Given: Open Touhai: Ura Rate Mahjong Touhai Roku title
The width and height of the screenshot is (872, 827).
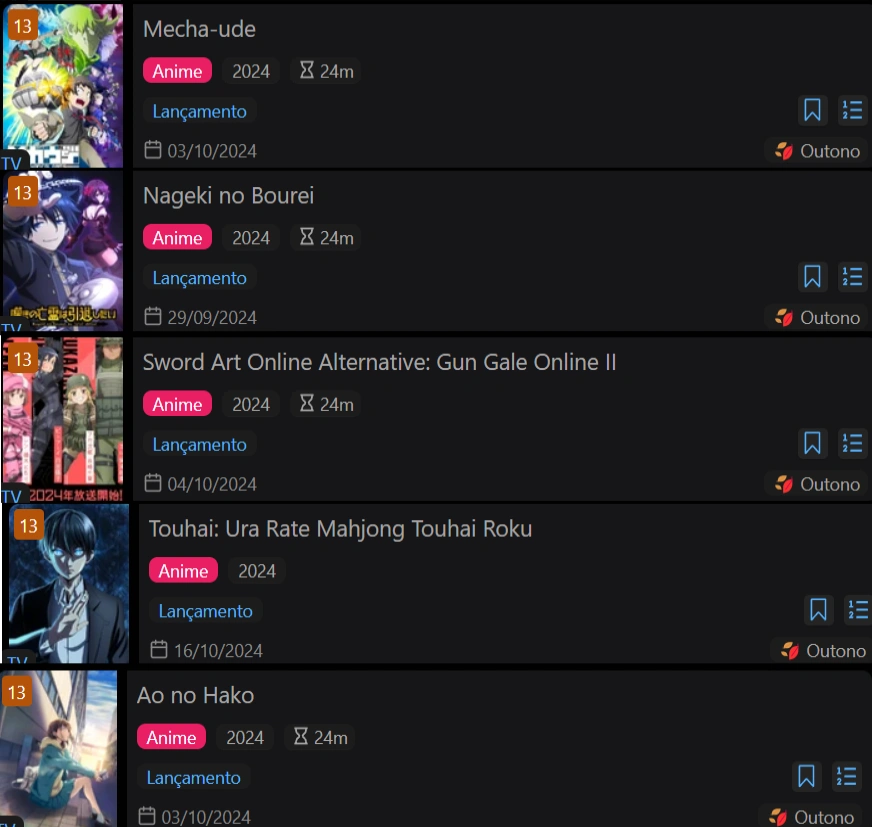Looking at the screenshot, I should pos(340,529).
